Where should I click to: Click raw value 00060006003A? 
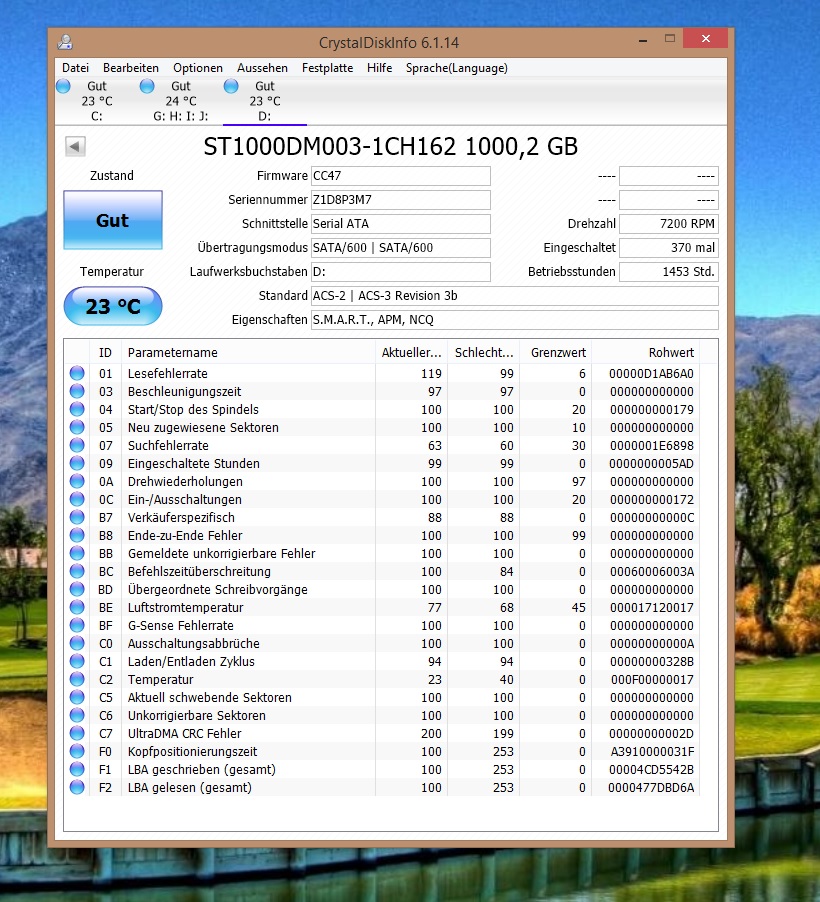[x=652, y=571]
